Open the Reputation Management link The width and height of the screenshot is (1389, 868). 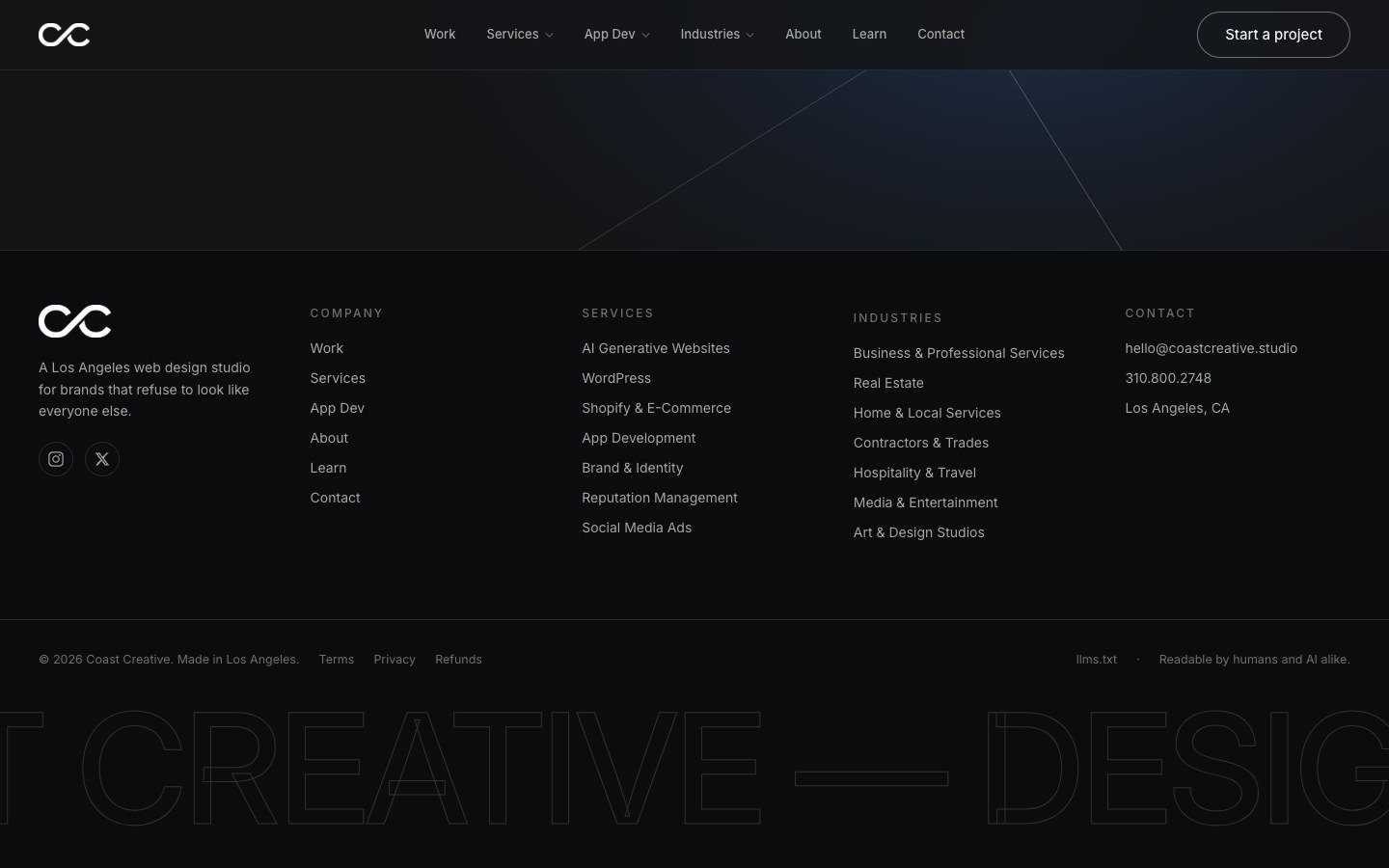click(x=660, y=498)
